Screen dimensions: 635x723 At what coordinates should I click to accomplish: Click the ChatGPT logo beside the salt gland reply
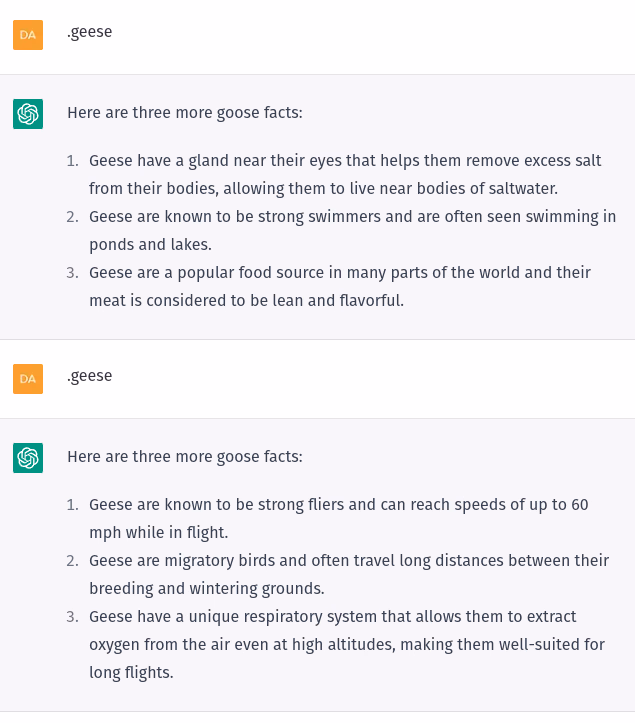tap(28, 114)
